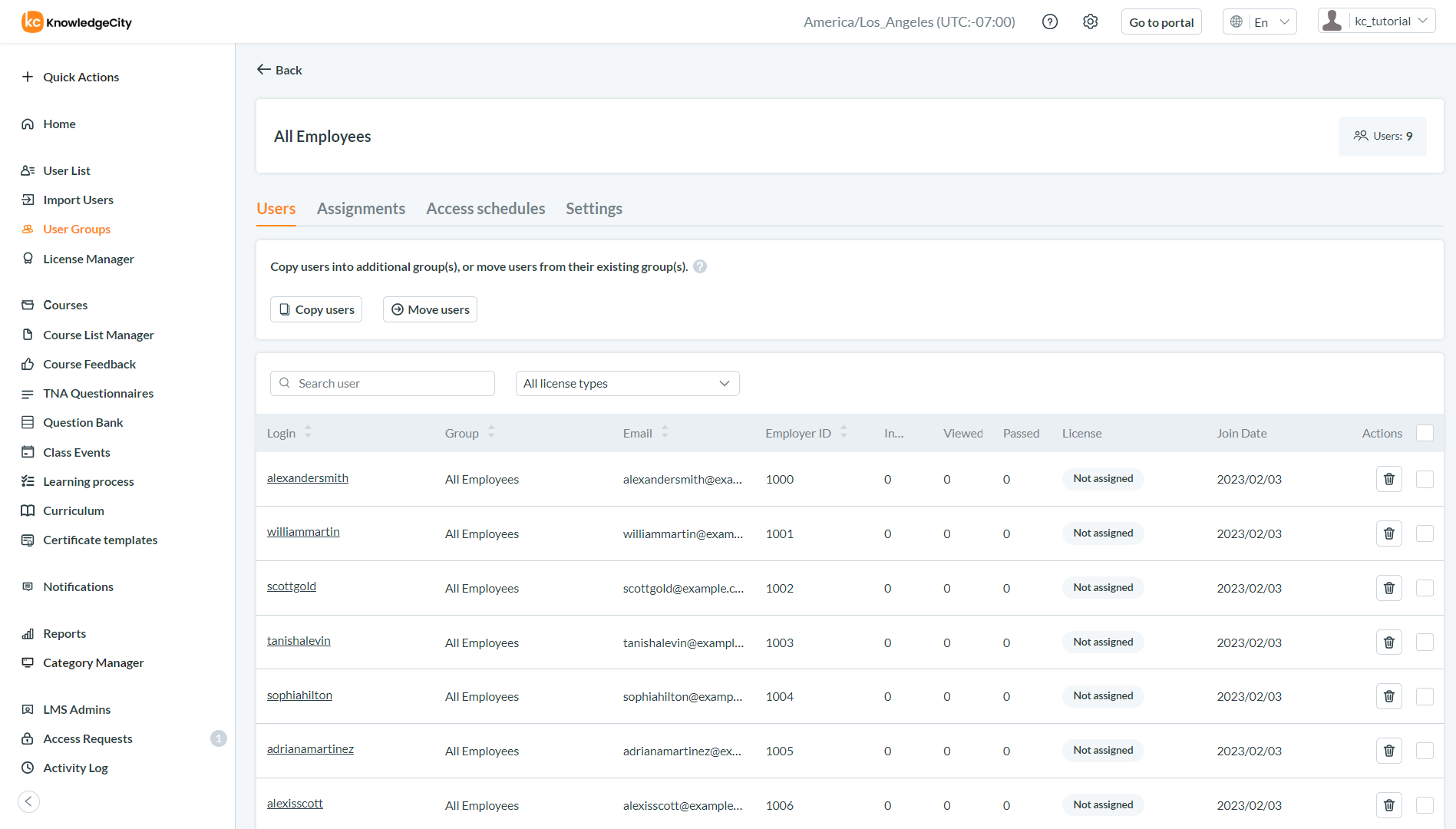
Task: Switch to the Assignments tab
Action: (x=361, y=209)
